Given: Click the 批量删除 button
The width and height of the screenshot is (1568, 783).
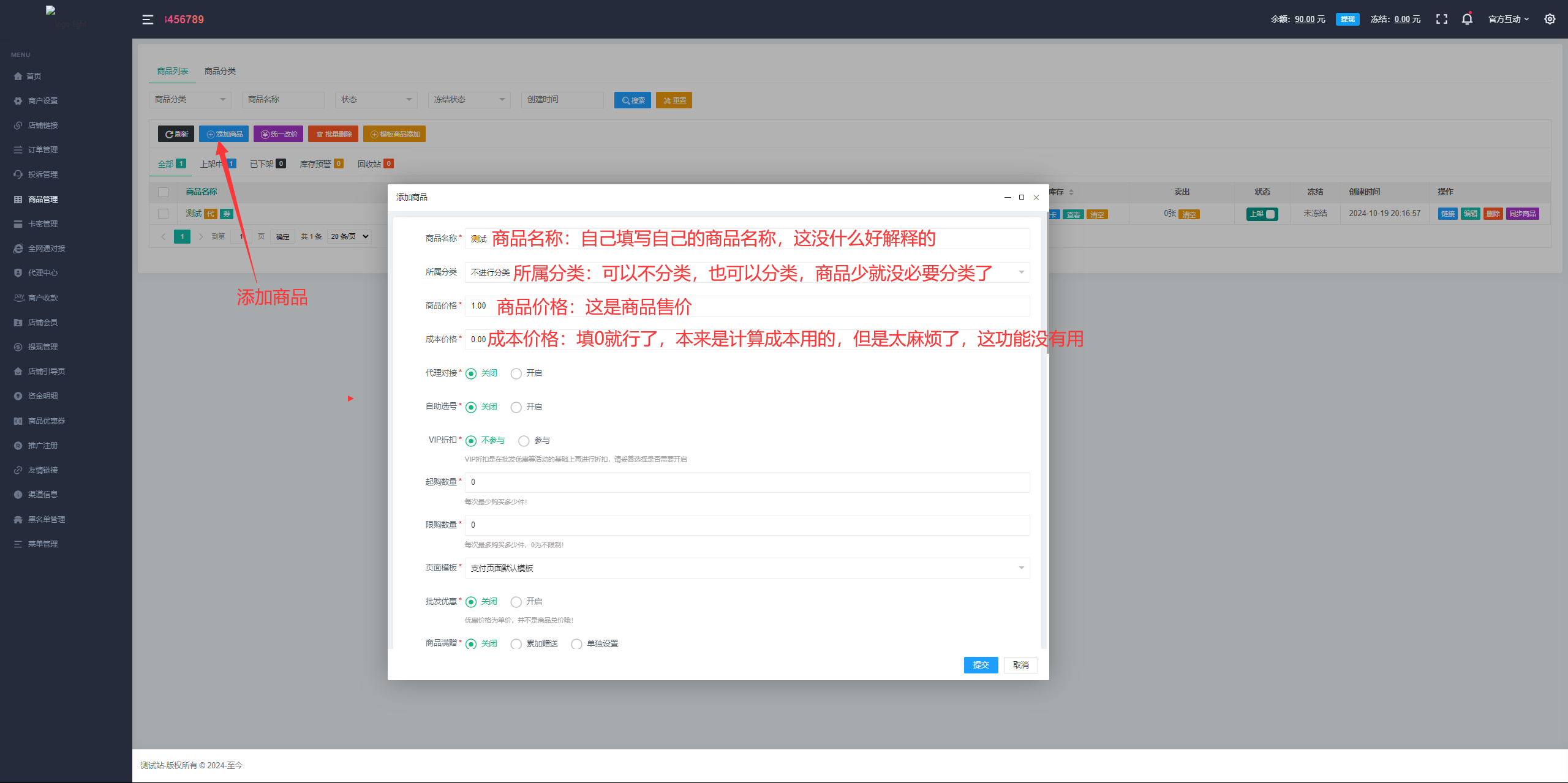Looking at the screenshot, I should coord(333,134).
